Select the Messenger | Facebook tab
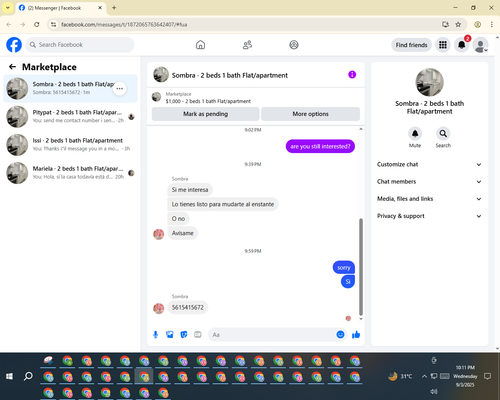500x400 pixels. coord(60,8)
